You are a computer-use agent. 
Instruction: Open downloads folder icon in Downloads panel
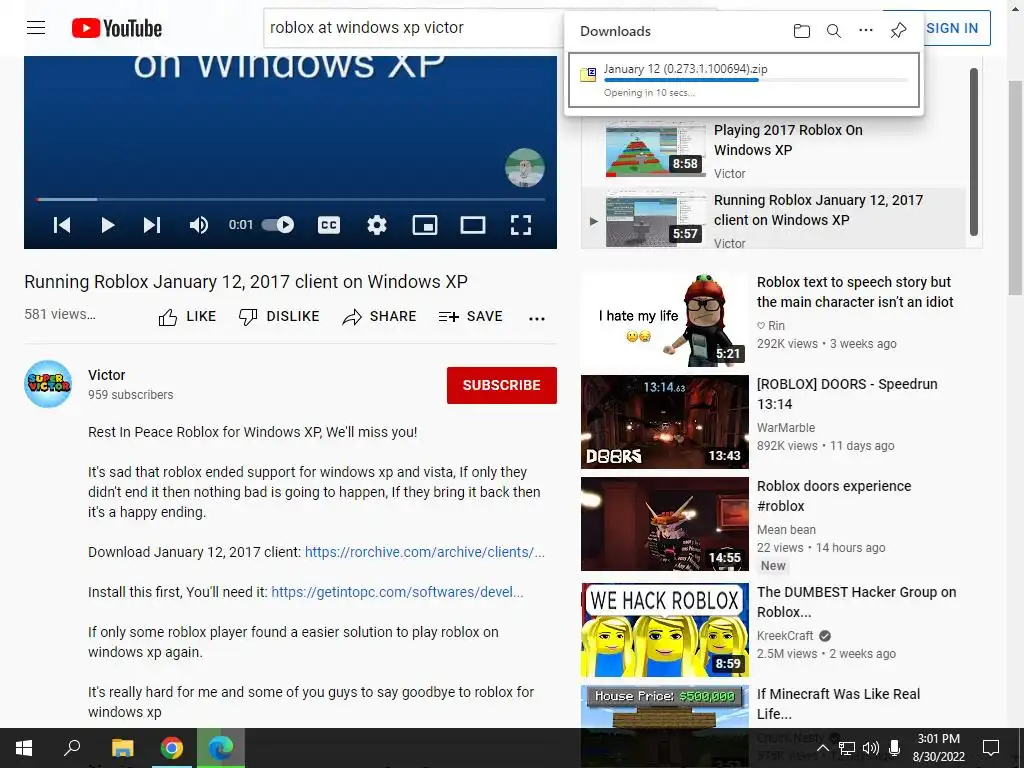(x=801, y=31)
